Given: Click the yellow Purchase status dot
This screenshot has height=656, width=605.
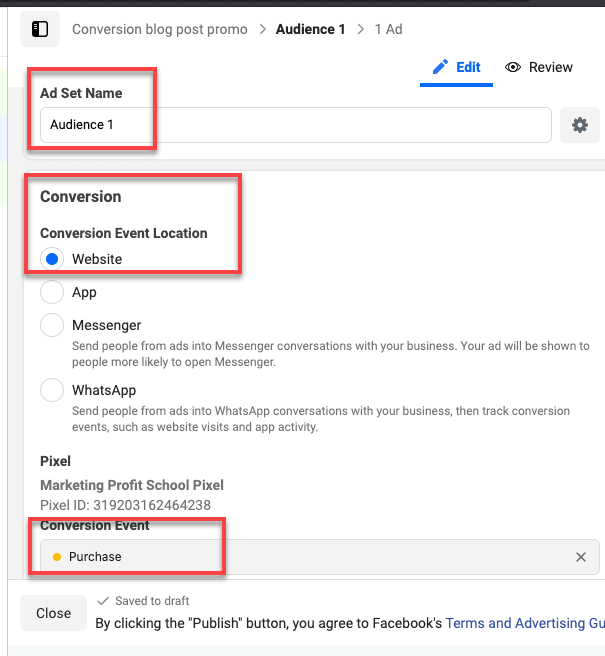Looking at the screenshot, I should pos(56,557).
